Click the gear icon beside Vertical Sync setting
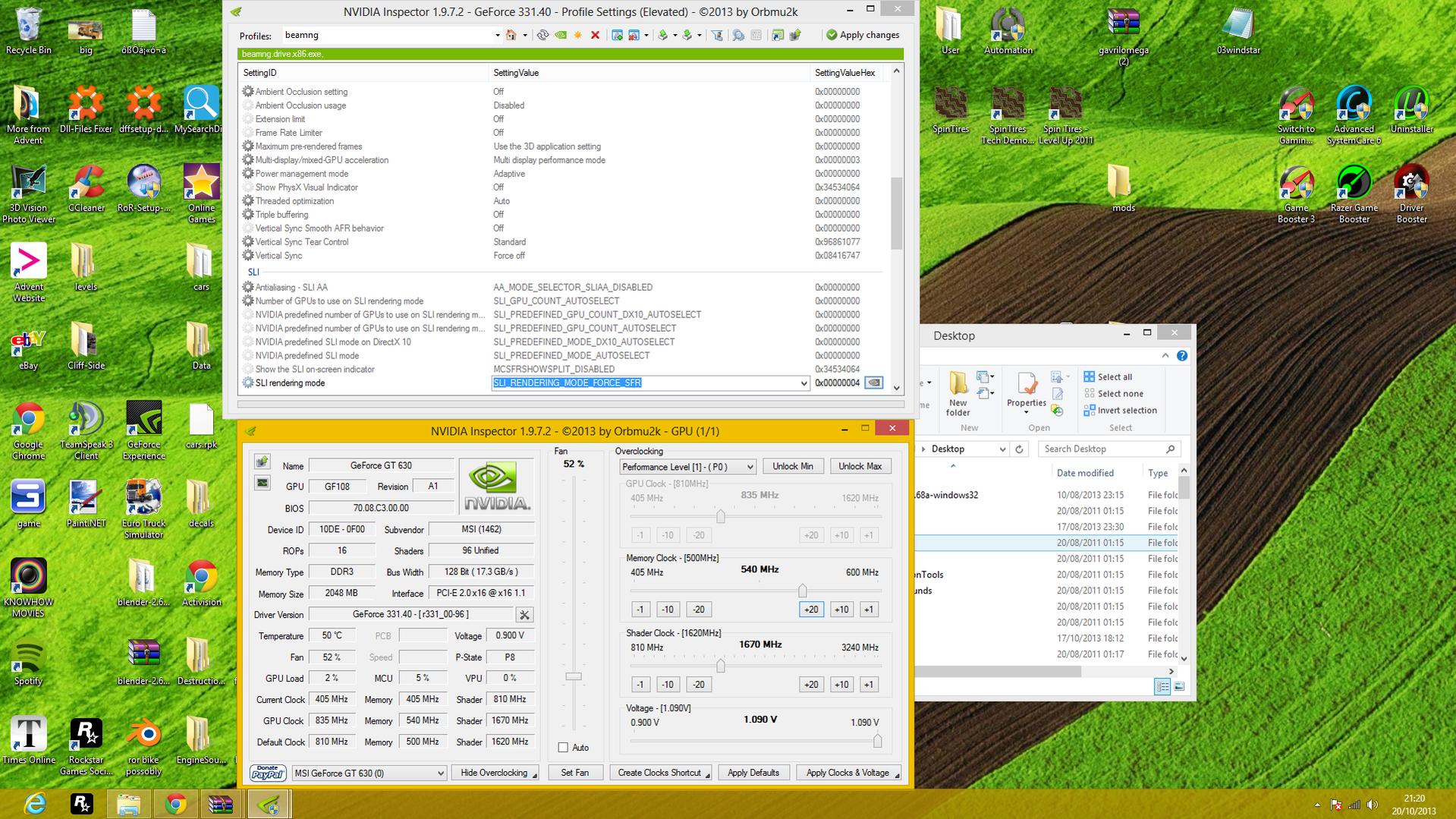Screen dimensions: 1456x819 pyautogui.click(x=248, y=256)
